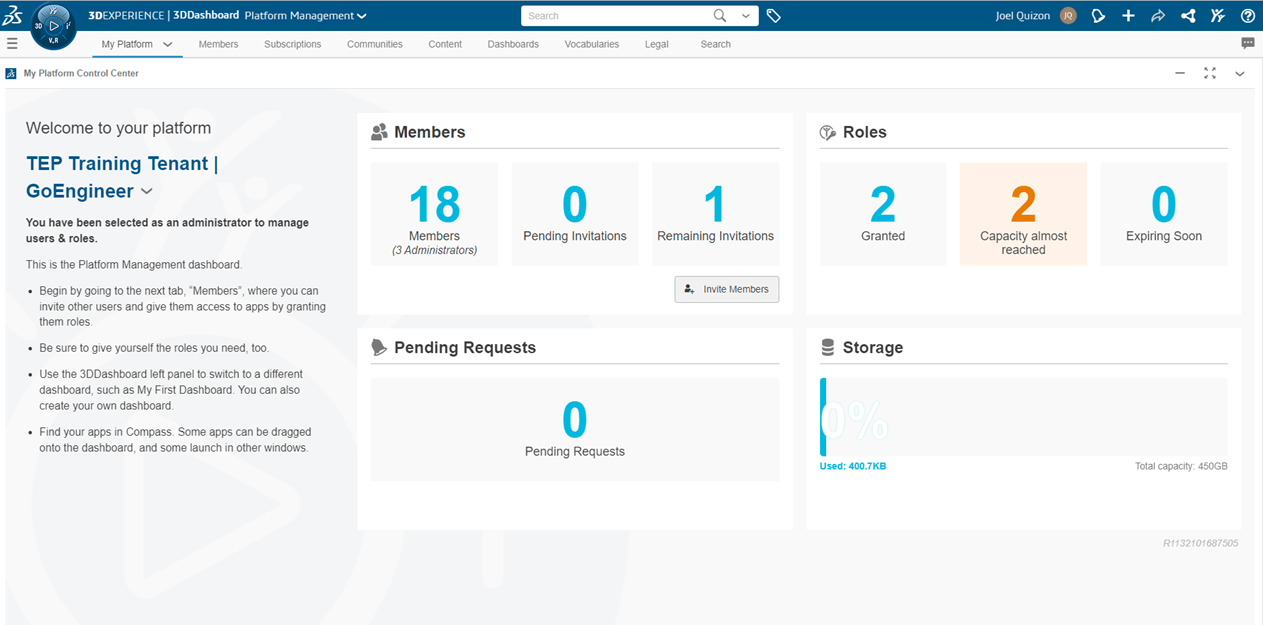Open the Add (plus) icon
The image size is (1263, 625).
pyautogui.click(x=1128, y=15)
